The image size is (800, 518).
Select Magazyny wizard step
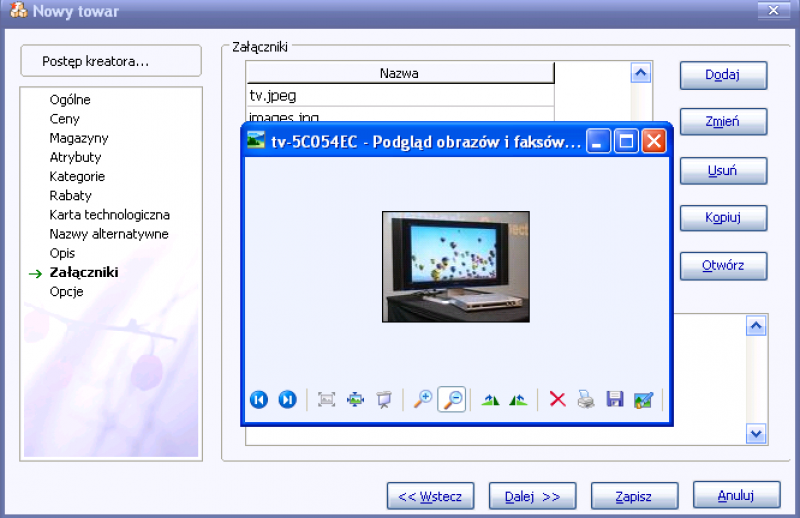pyautogui.click(x=79, y=138)
